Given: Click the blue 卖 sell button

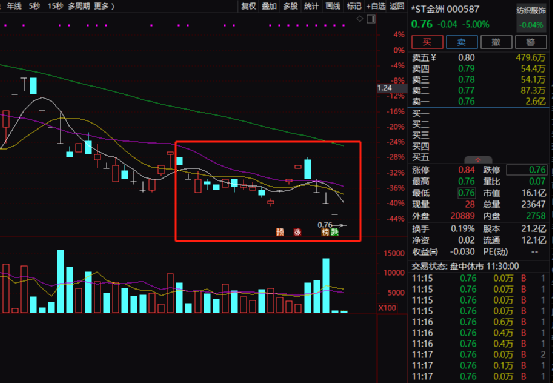Looking at the screenshot, I should tap(462, 42).
